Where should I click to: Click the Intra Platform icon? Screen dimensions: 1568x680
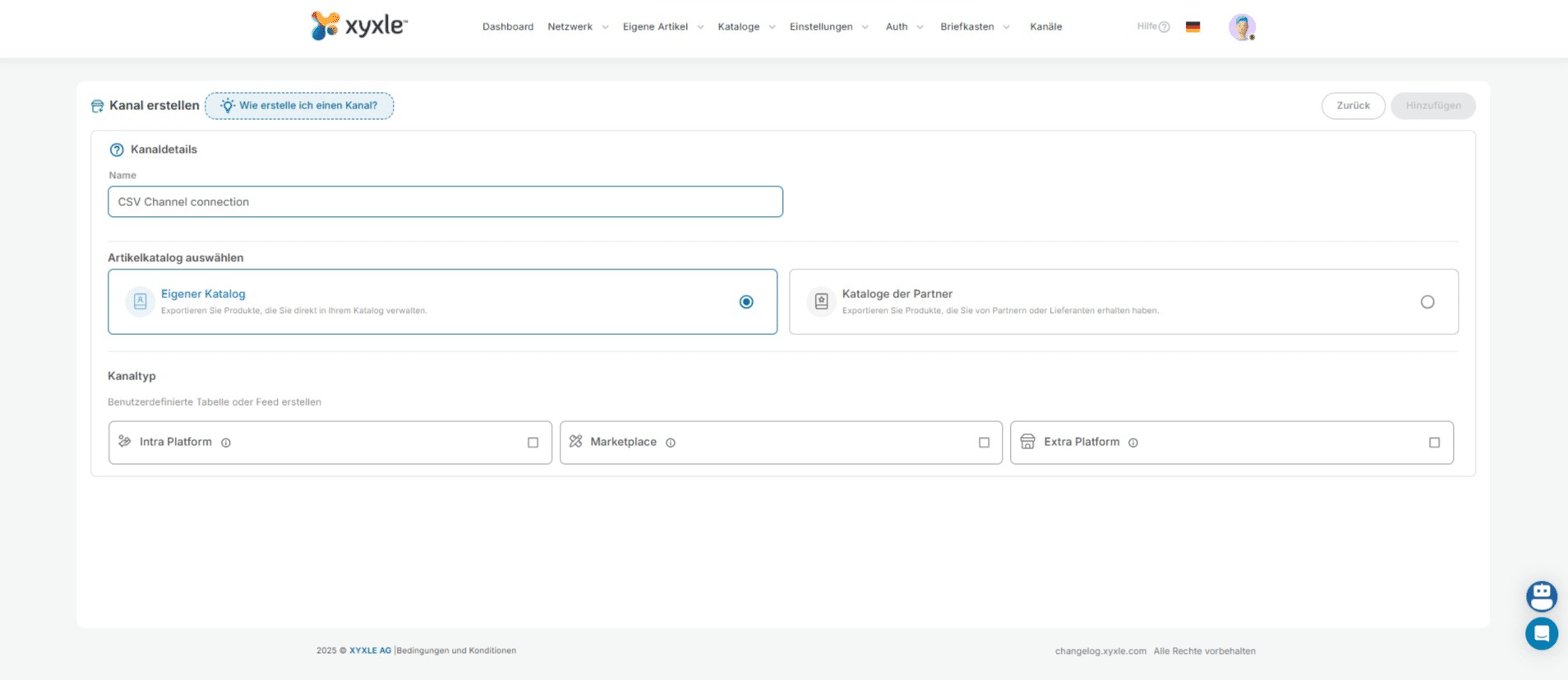[x=125, y=441]
